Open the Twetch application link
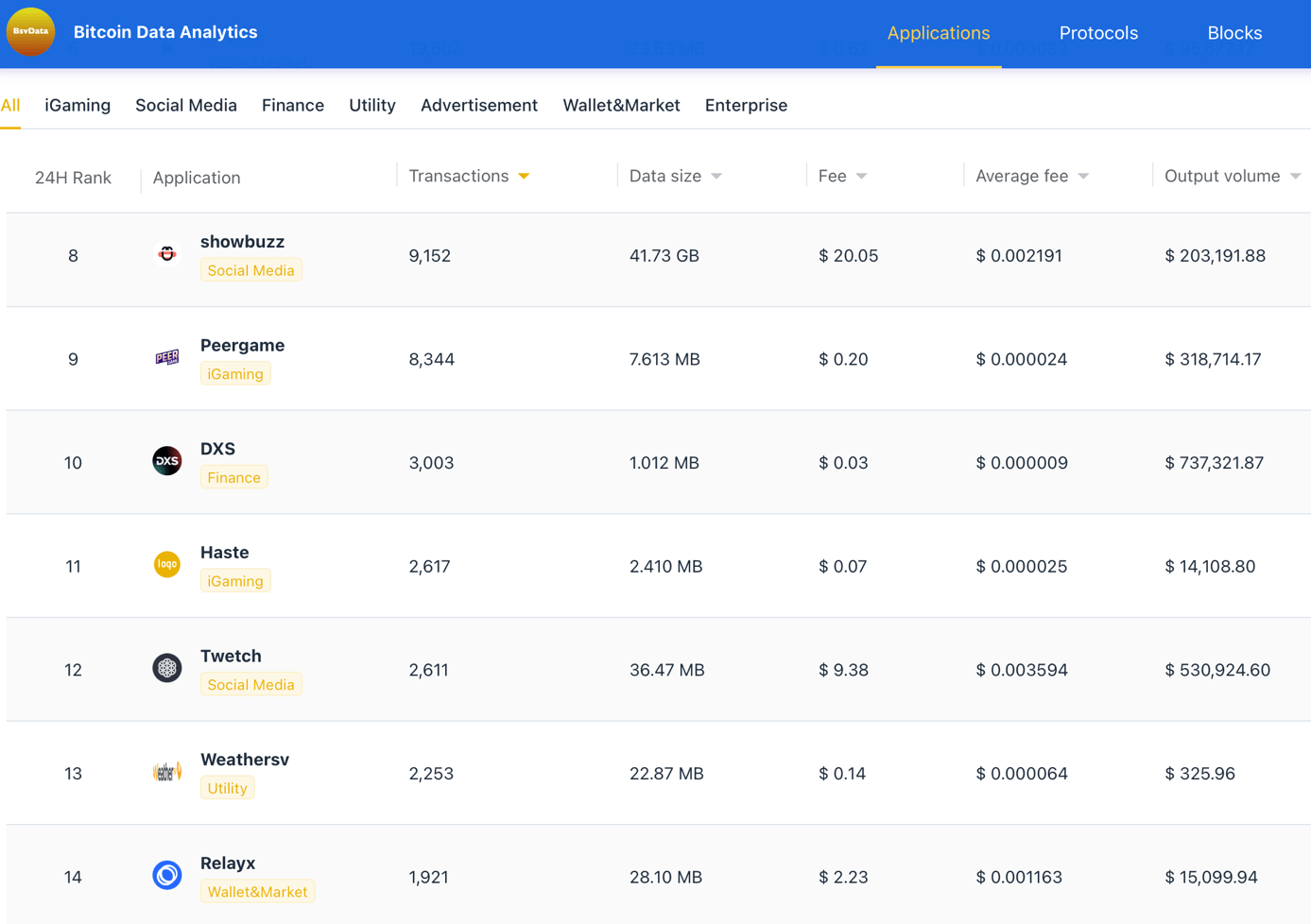This screenshot has height=924, width=1311. click(x=231, y=656)
